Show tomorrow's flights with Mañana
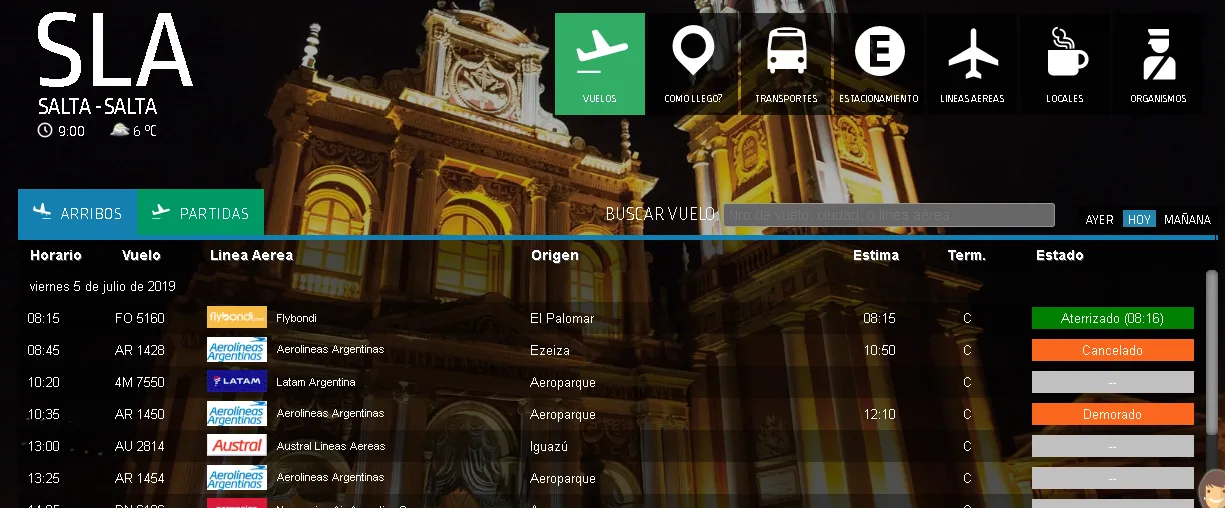1225x508 pixels. coord(1187,220)
